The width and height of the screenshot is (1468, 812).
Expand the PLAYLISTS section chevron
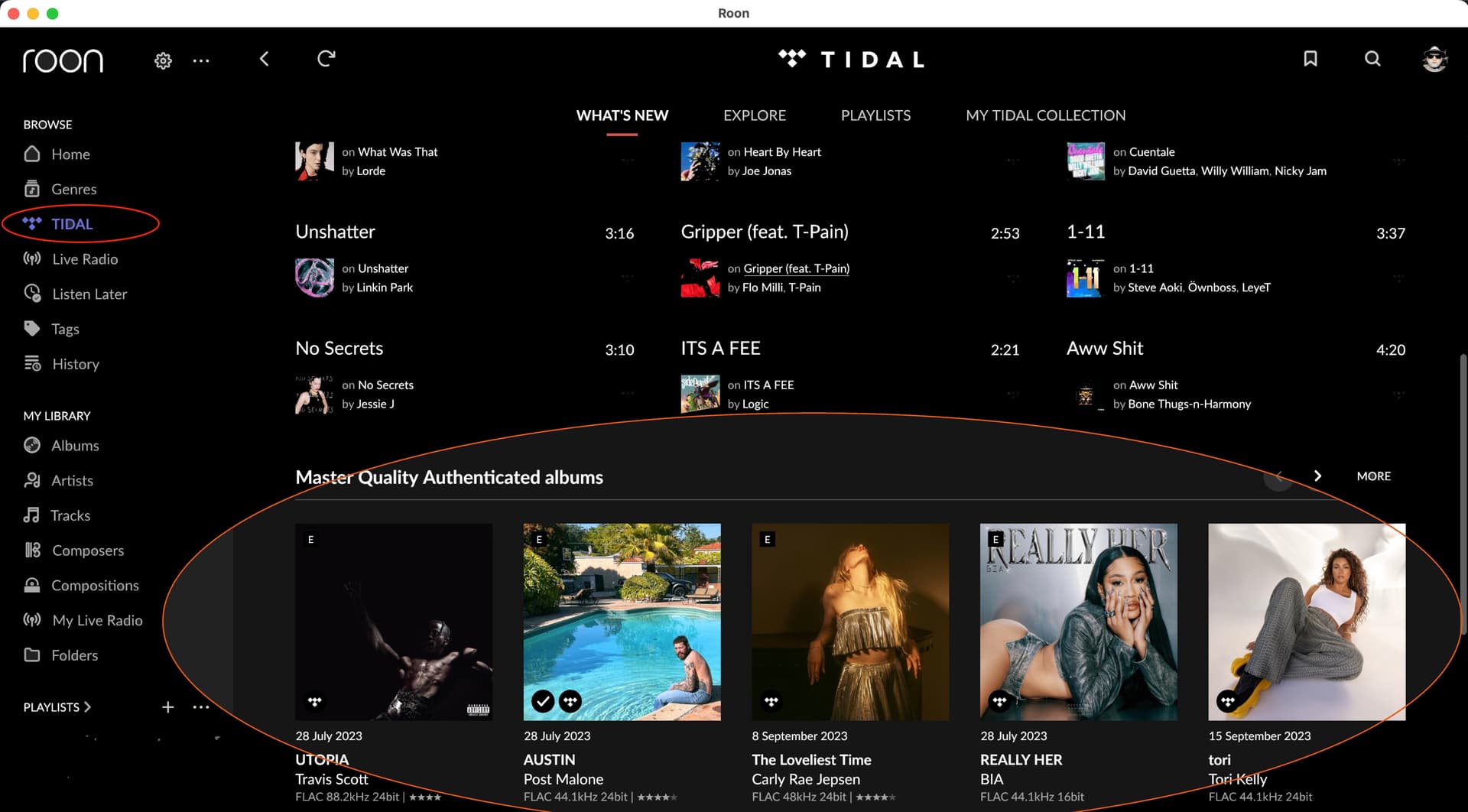coord(89,707)
